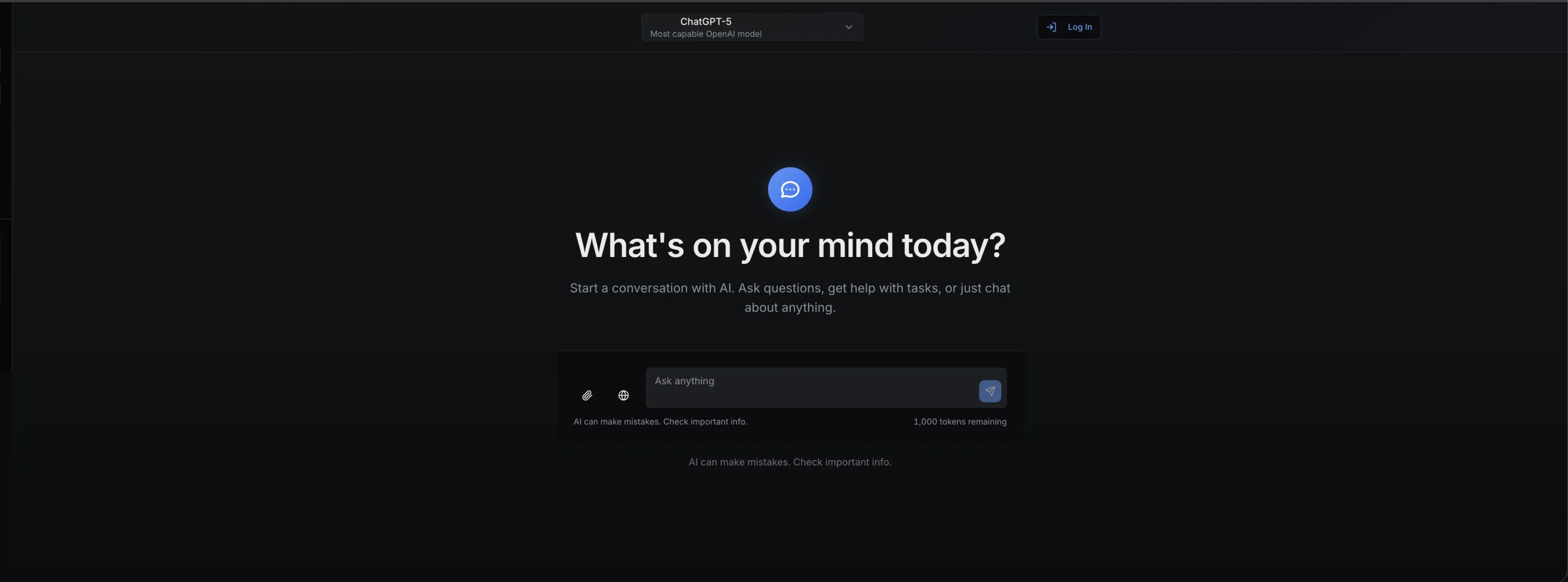This screenshot has width=1568, height=582.
Task: Click 'Check important info.' in the bottom notice
Action: pos(842,462)
